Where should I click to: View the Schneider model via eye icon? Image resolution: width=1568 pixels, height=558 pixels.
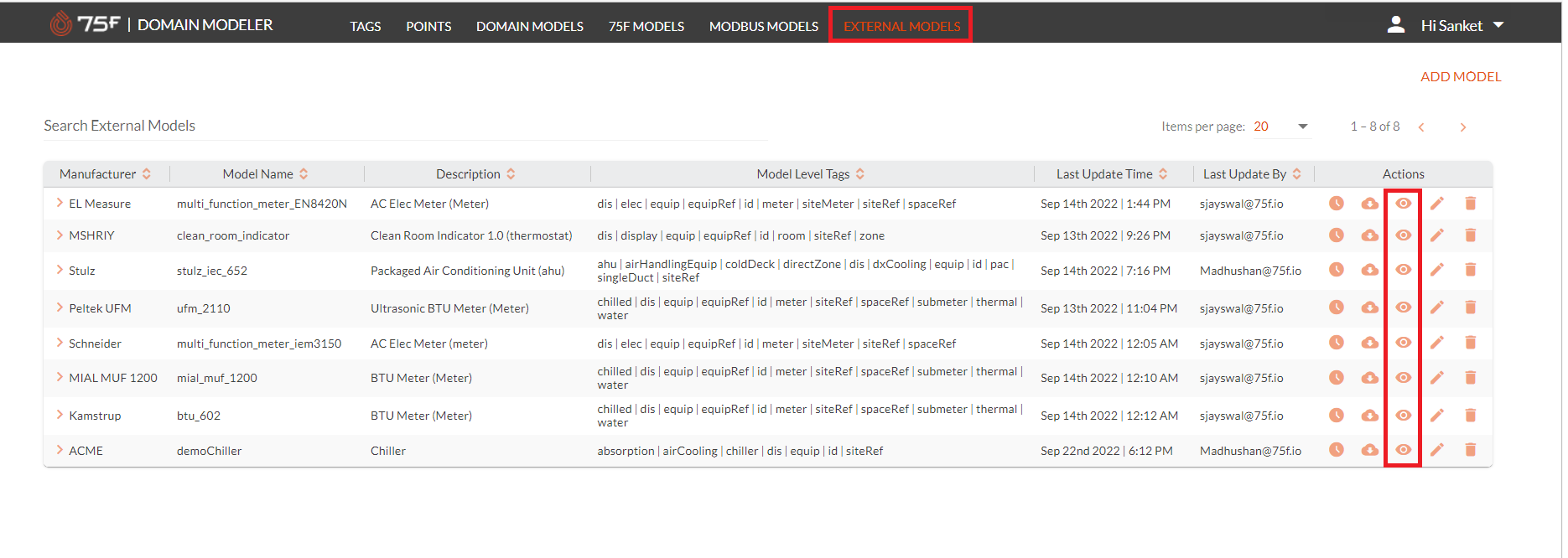pyautogui.click(x=1404, y=343)
